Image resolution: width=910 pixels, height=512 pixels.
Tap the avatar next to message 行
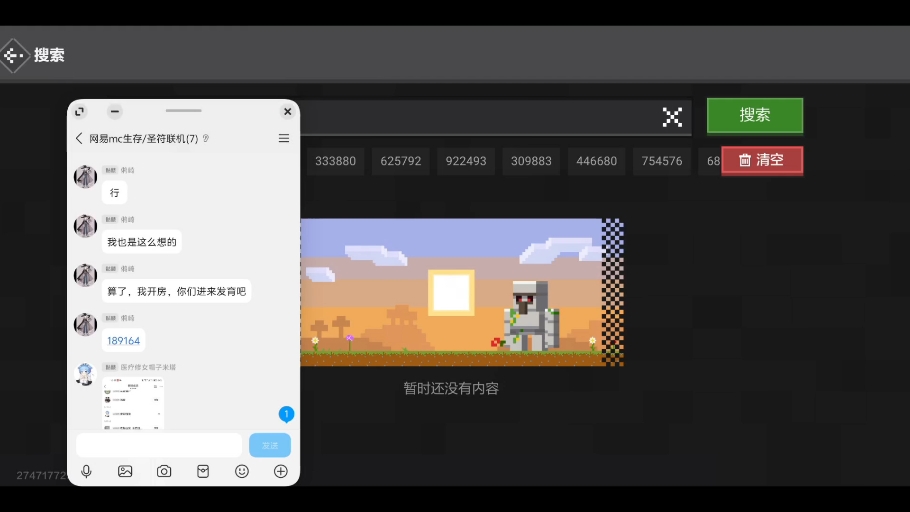tap(85, 176)
